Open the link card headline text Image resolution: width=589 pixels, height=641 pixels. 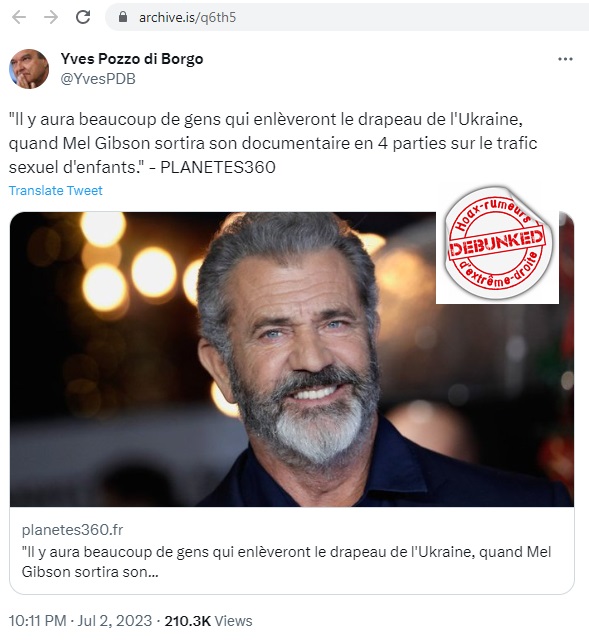[286, 562]
